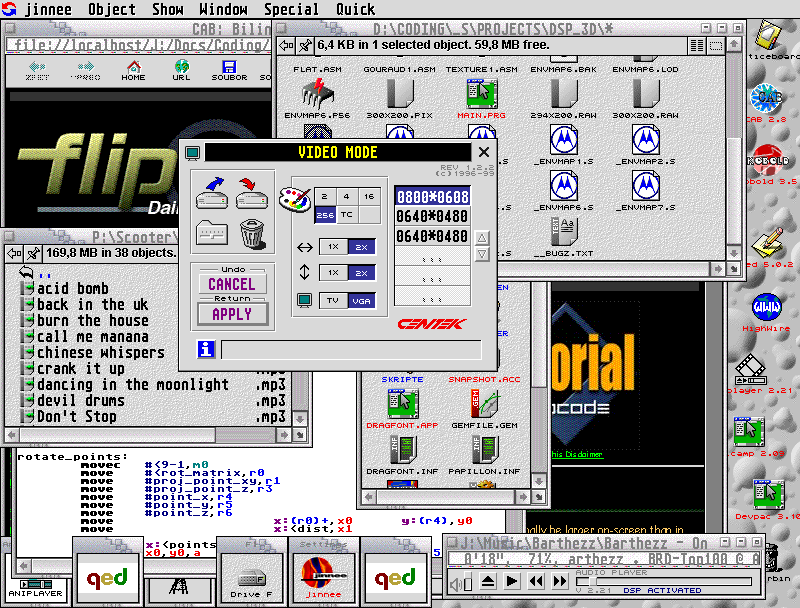Click the Drive F icon in the bottom dock
Screen dimensions: 800x608
252,577
